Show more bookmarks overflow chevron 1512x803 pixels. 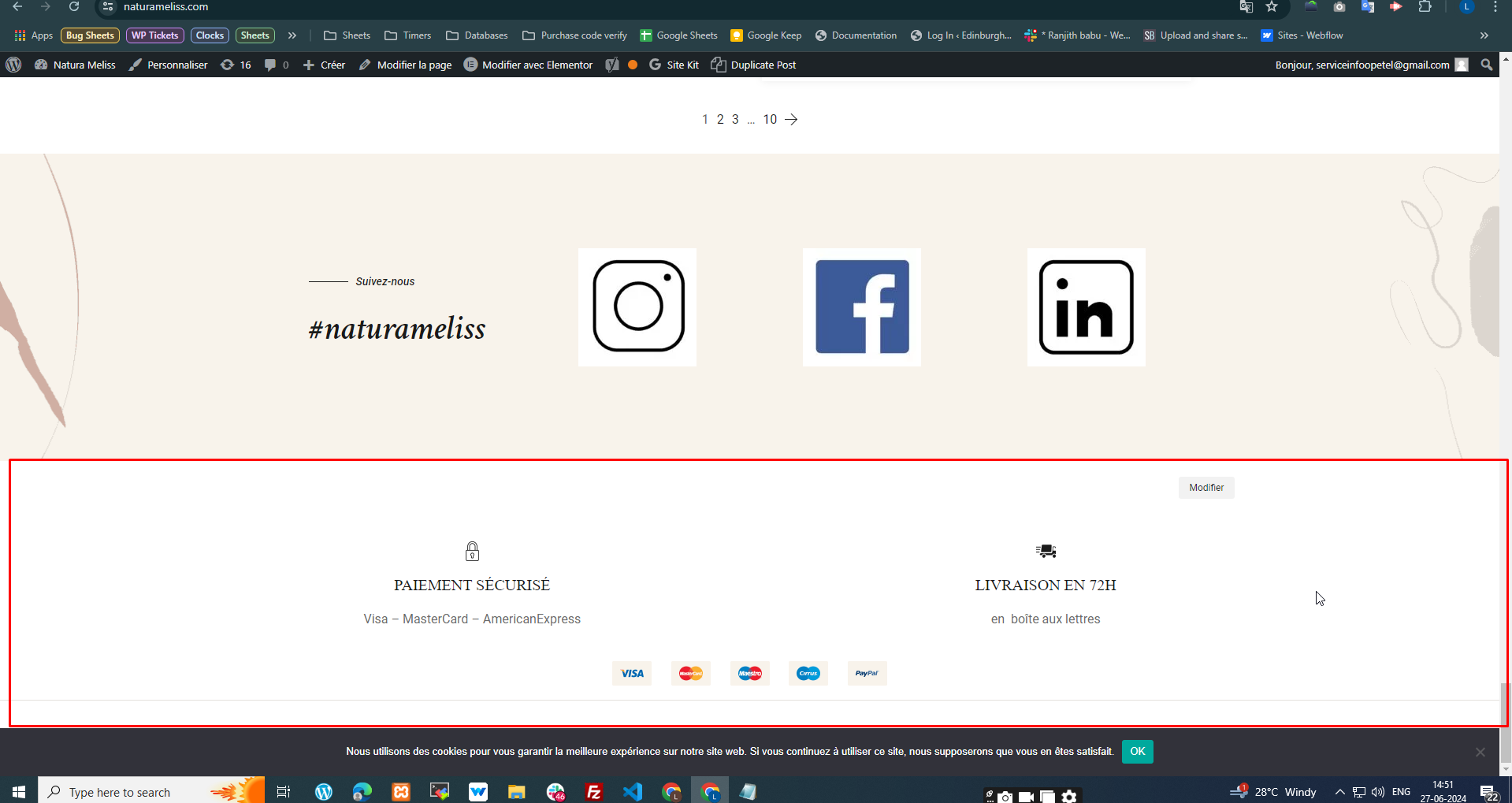click(1484, 35)
